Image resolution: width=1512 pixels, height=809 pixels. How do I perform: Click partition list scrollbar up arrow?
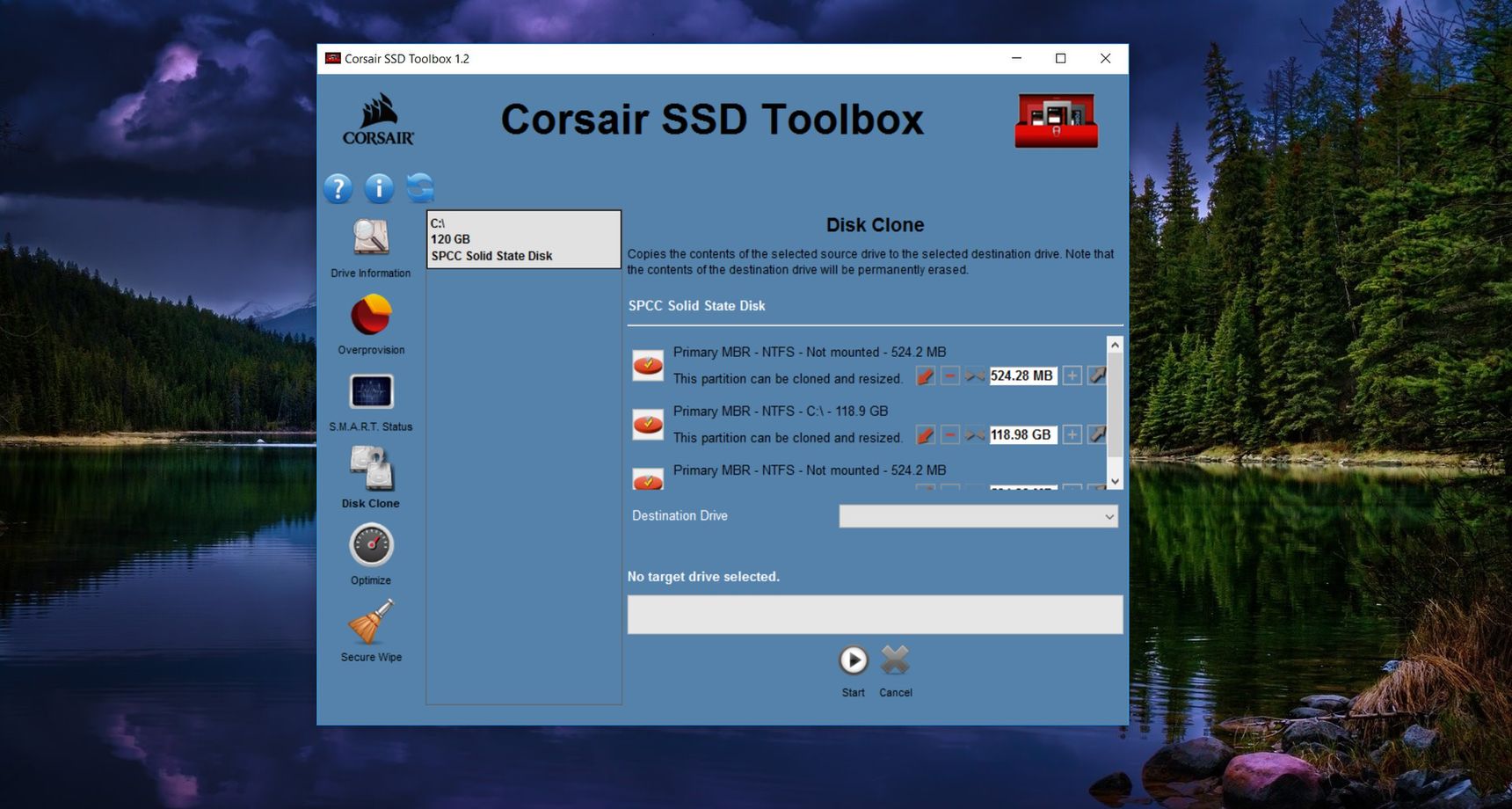point(1115,345)
